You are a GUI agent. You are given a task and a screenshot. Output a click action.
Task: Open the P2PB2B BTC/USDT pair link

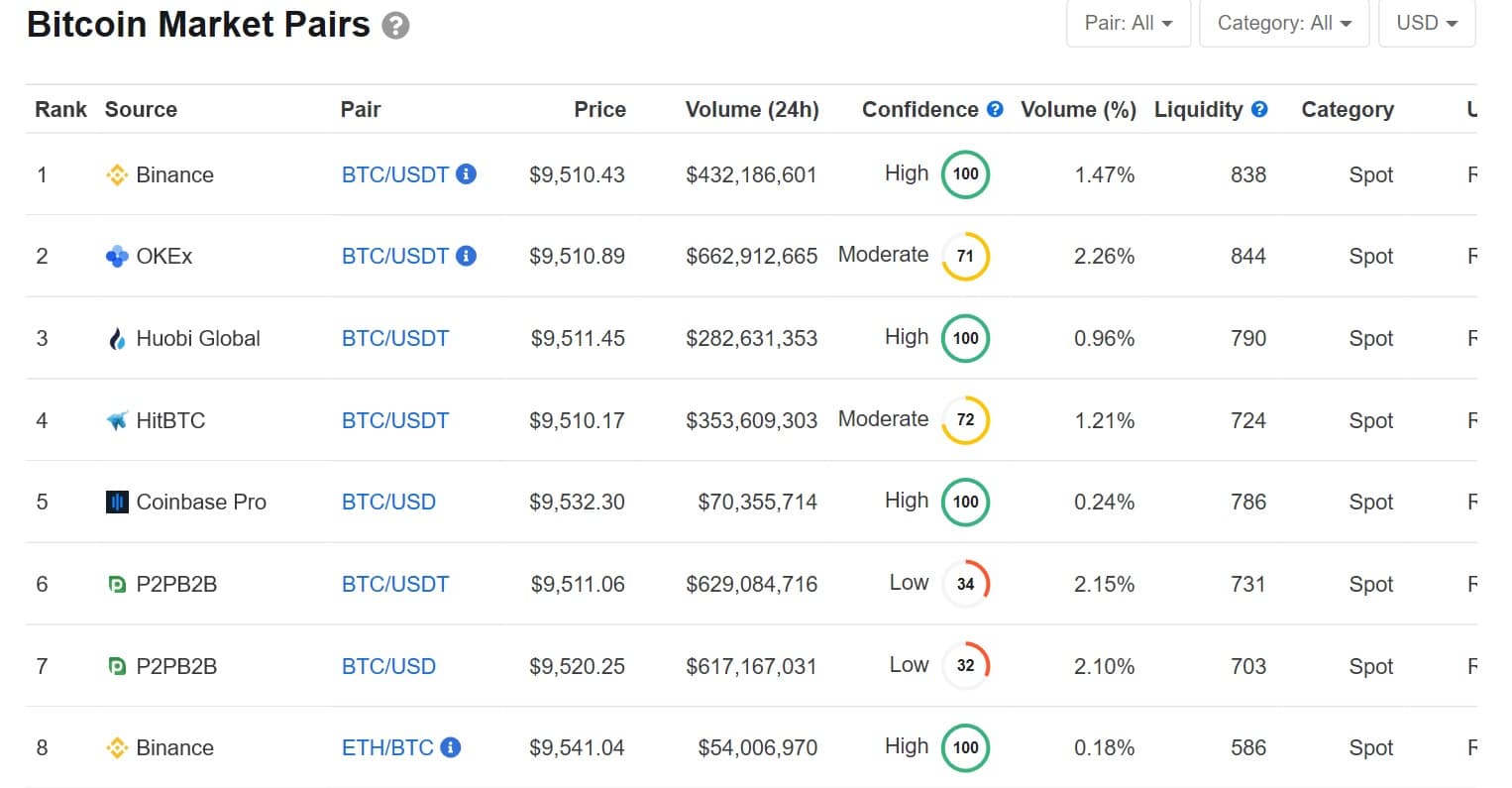click(395, 585)
